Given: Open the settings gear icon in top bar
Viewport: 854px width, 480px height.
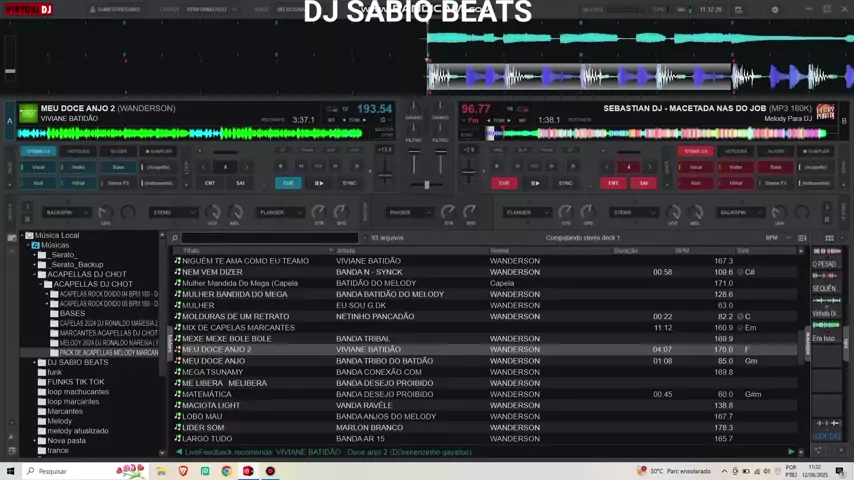Looking at the screenshot, I should 774,10.
